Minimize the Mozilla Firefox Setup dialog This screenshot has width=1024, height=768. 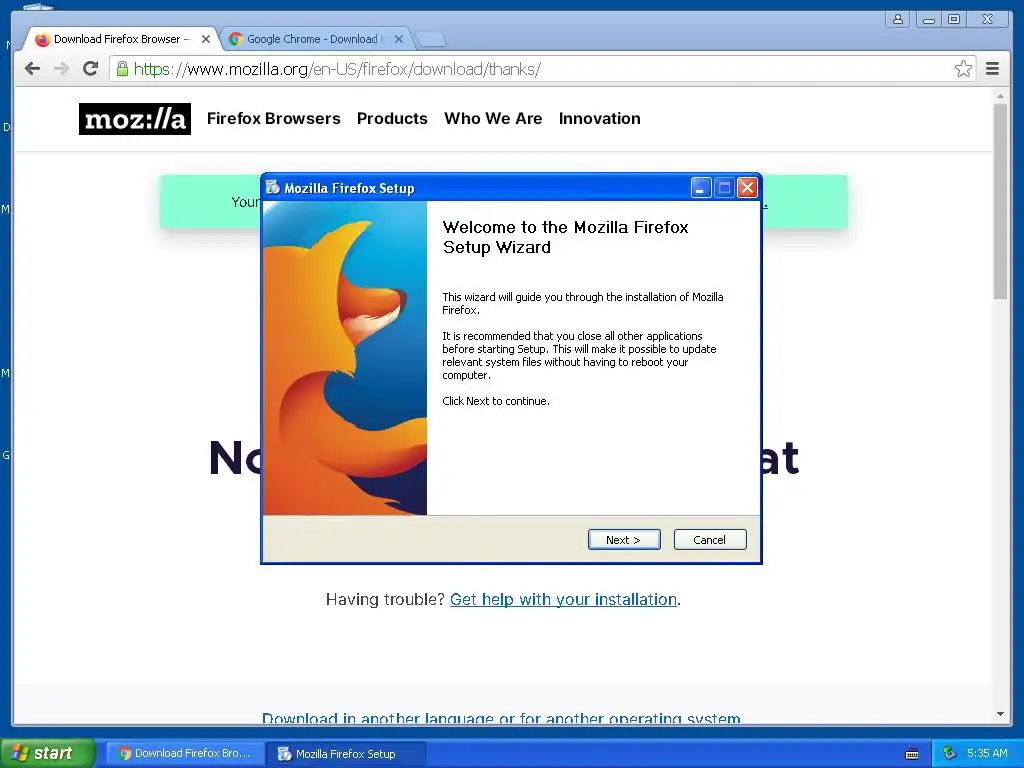click(x=701, y=188)
